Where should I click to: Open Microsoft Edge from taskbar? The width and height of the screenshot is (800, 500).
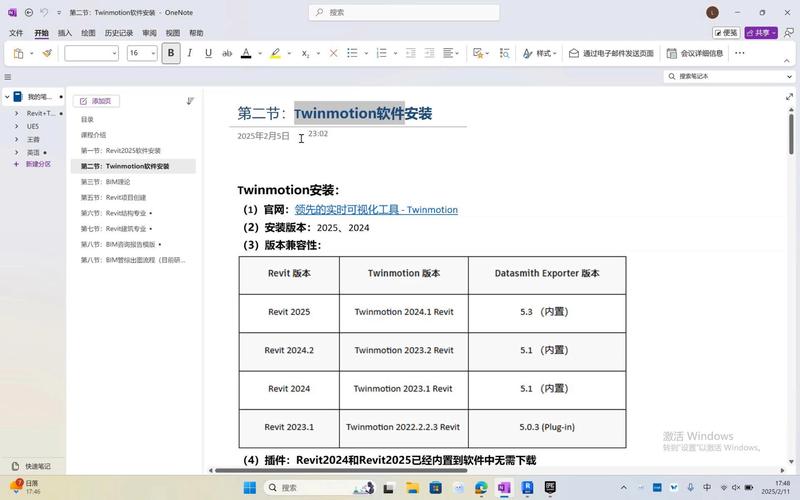click(x=481, y=488)
